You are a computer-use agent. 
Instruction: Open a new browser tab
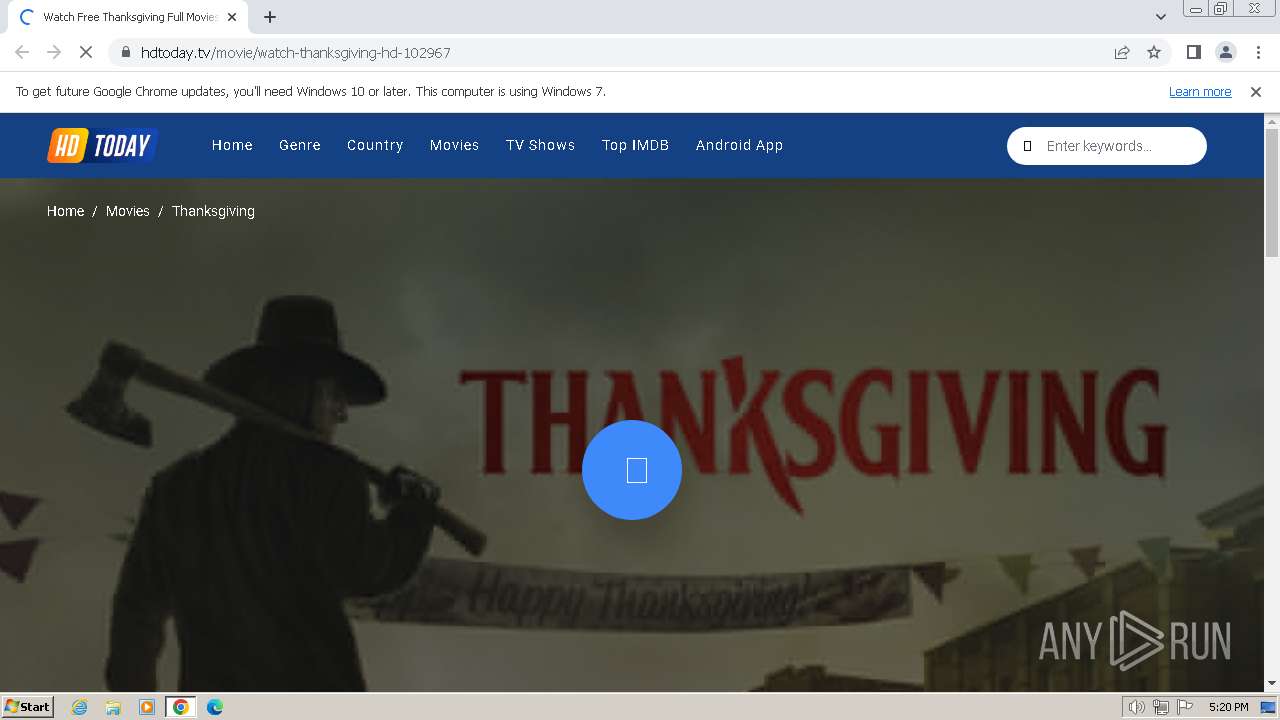270,17
